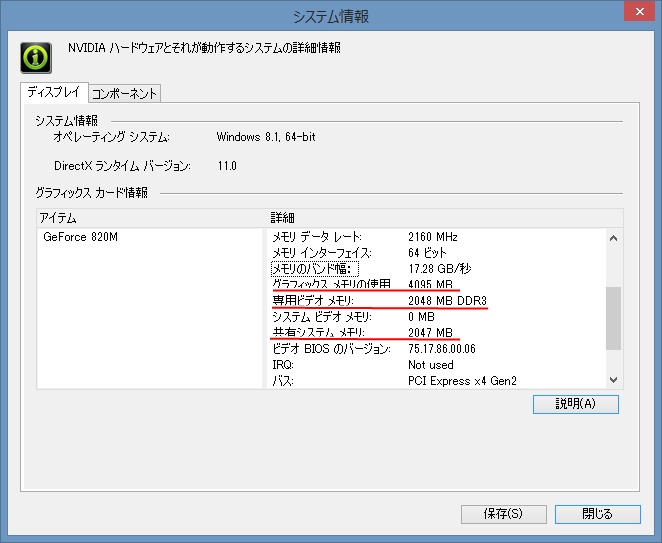Click the PCI Express x4 Gen2 value

(462, 381)
